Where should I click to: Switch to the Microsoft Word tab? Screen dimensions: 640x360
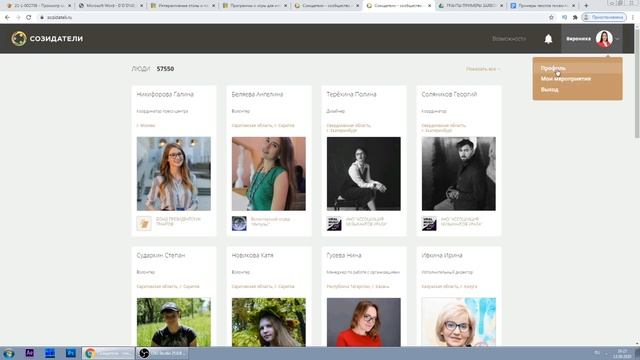[110, 6]
